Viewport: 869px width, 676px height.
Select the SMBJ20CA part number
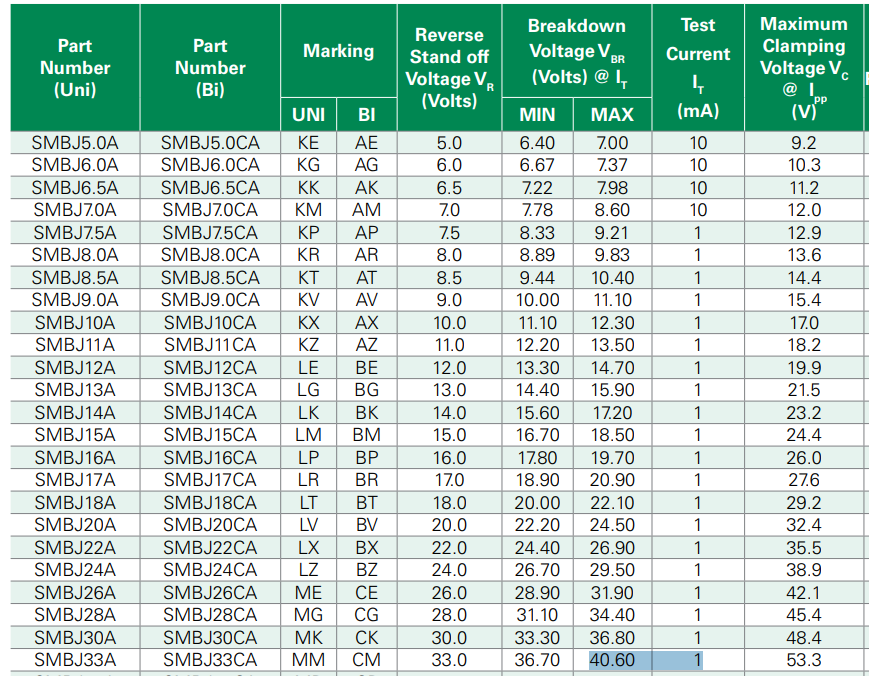click(210, 525)
